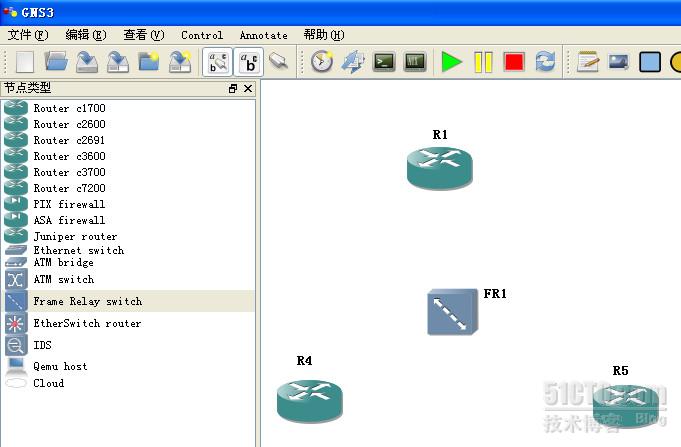
Task: Click the Add a note icon
Action: click(x=588, y=62)
